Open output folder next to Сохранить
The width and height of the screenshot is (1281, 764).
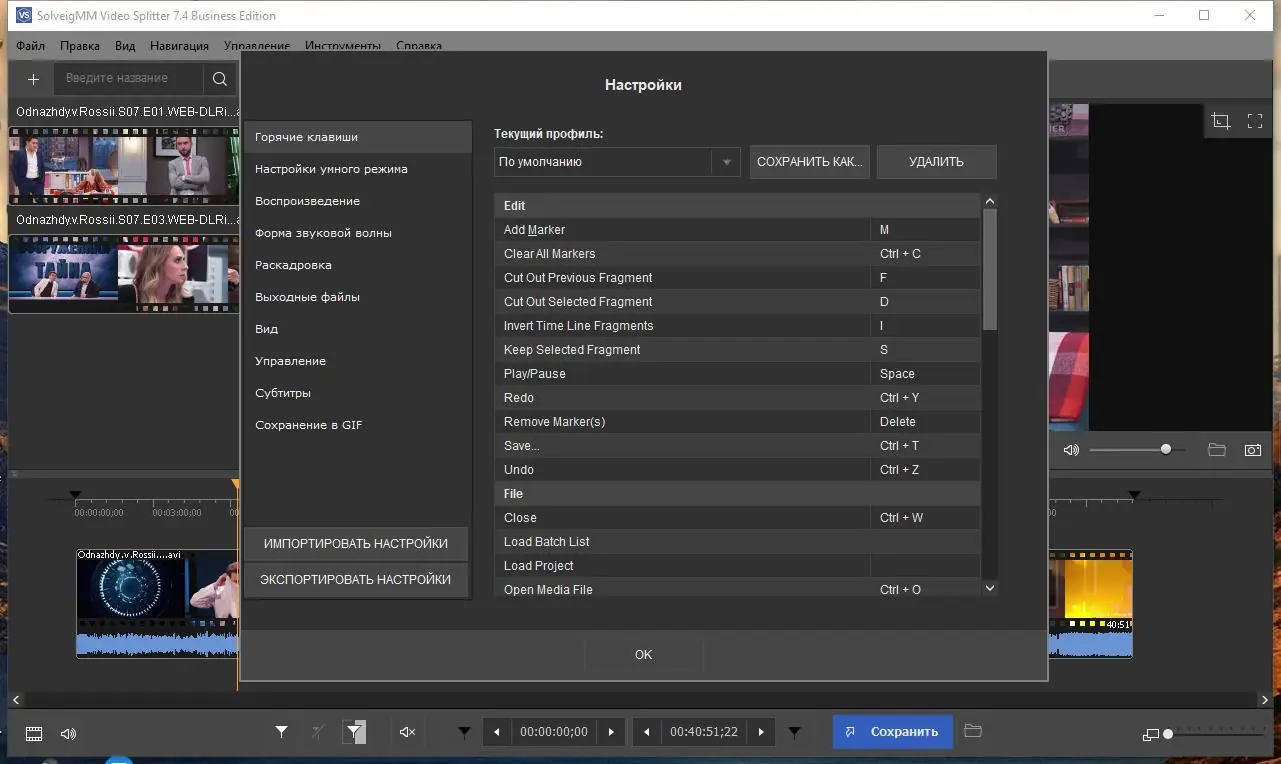click(973, 731)
